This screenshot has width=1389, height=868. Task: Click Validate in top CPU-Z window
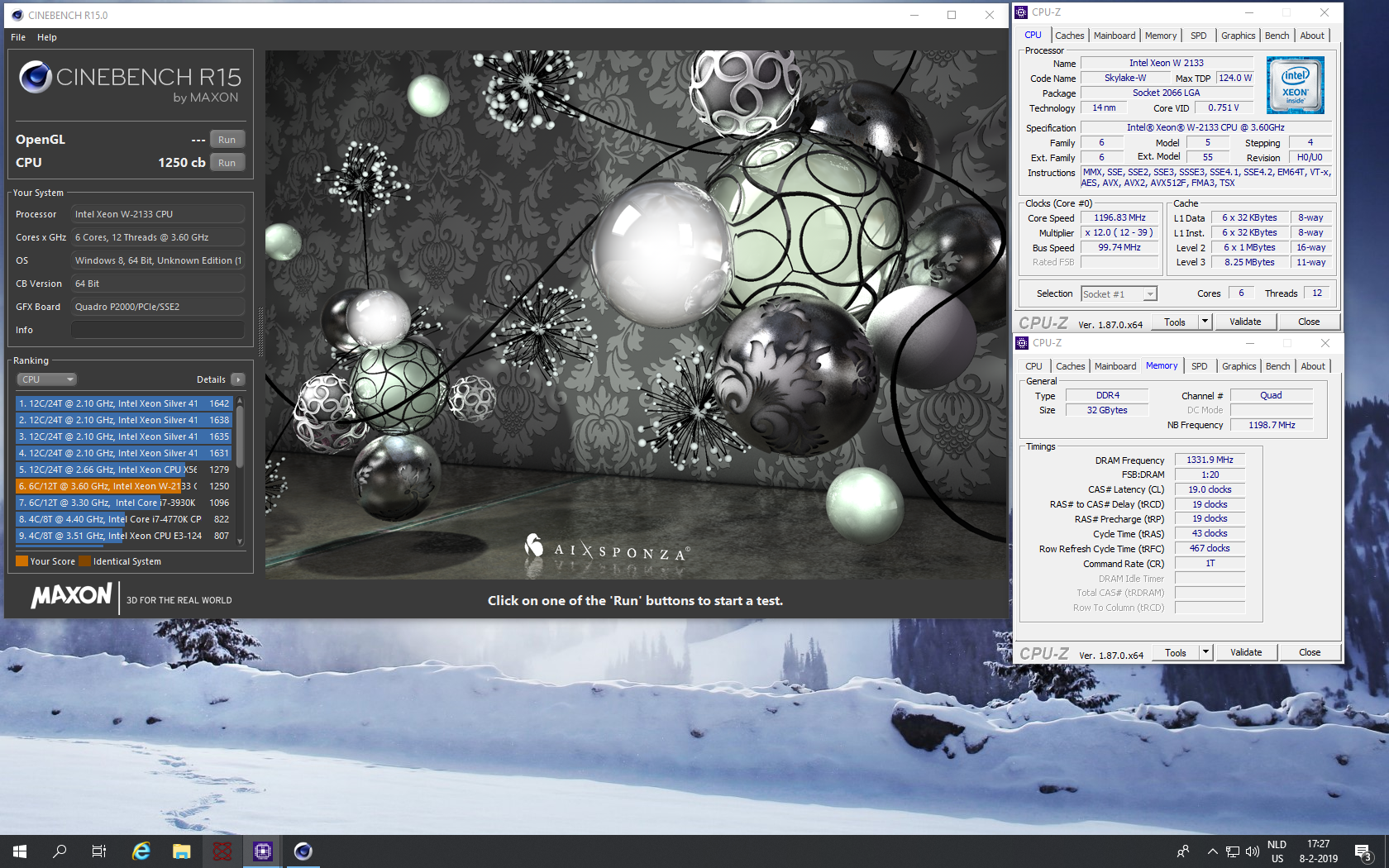click(x=1245, y=322)
